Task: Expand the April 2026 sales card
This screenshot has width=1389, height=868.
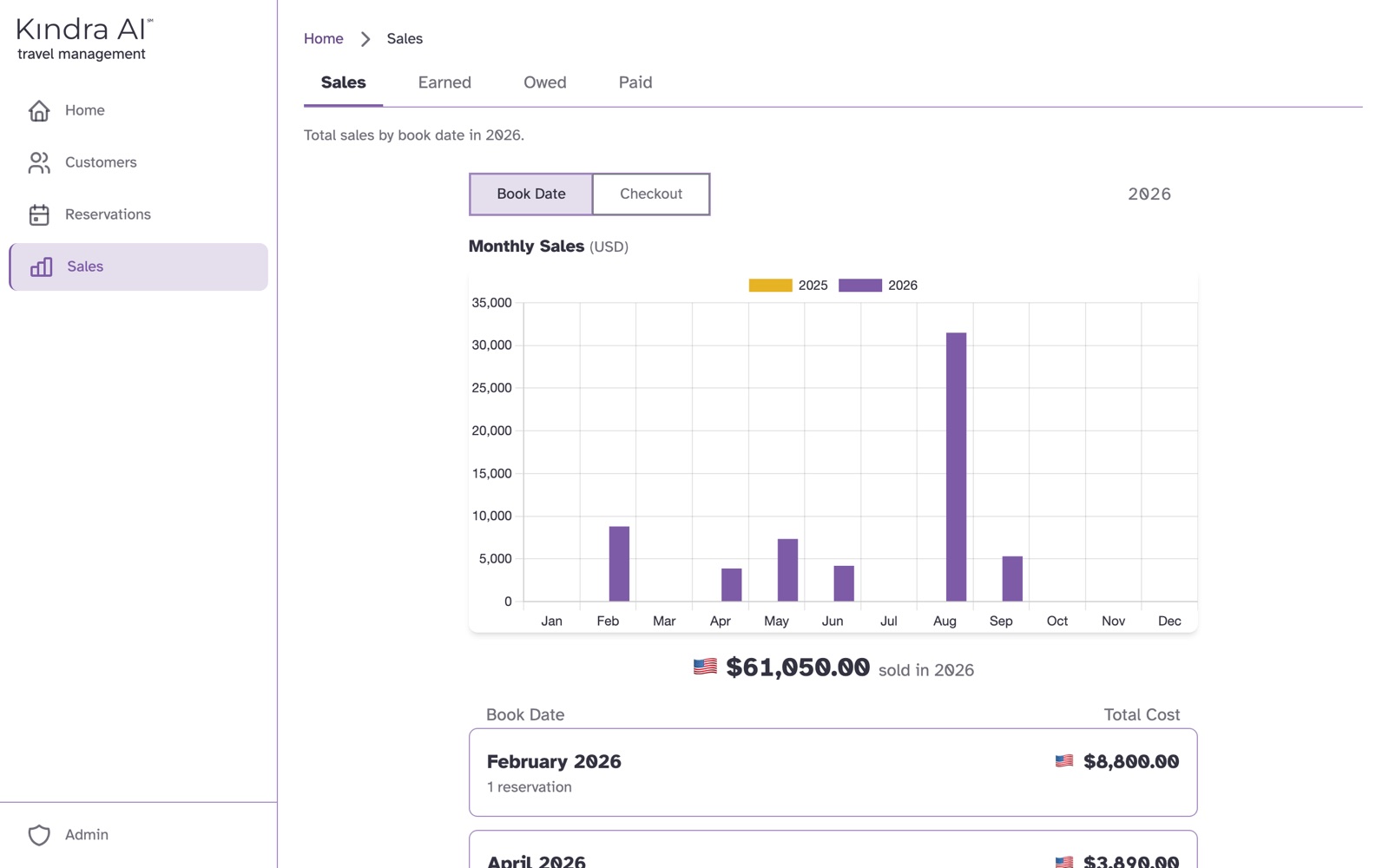Action: pos(833,850)
